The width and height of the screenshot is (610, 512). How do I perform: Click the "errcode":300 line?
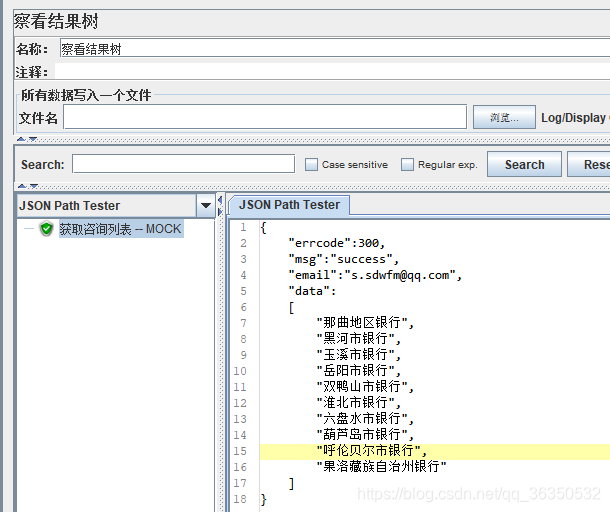pyautogui.click(x=337, y=243)
